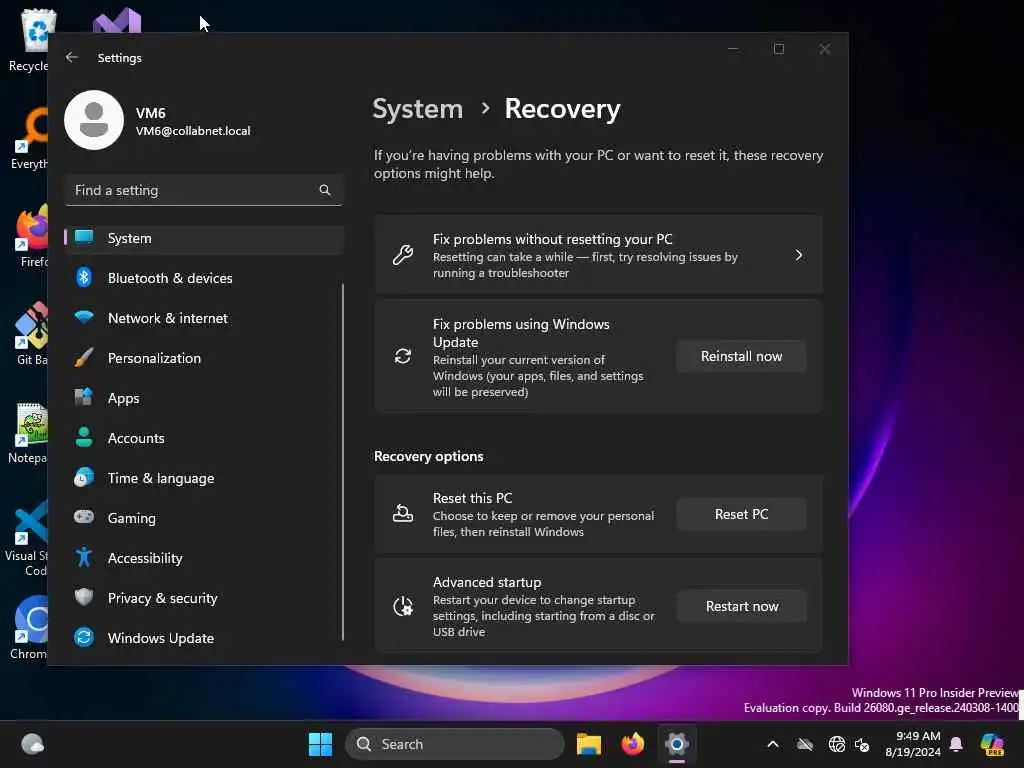1024x768 pixels.
Task: Open Bluetooth & devices settings
Action: [x=204, y=278]
